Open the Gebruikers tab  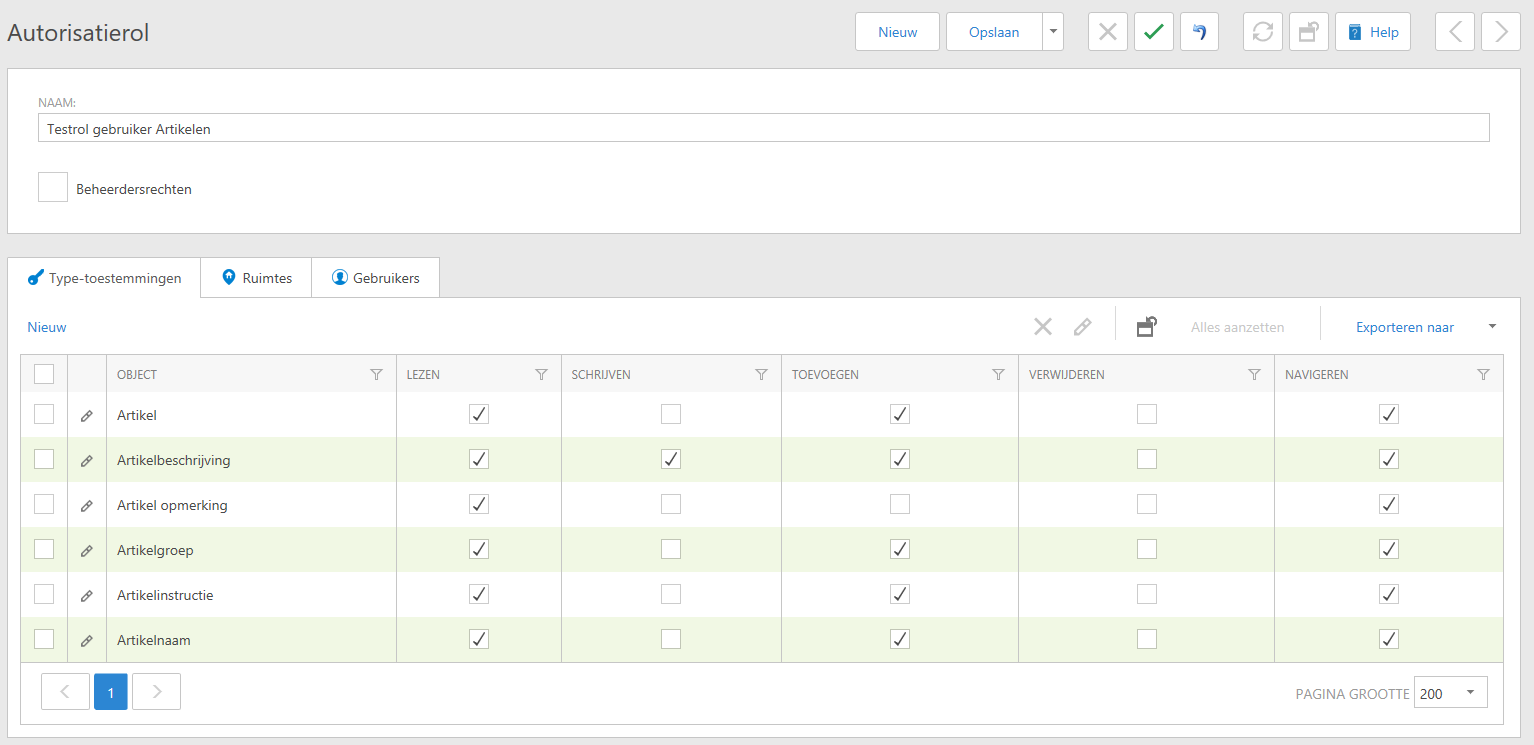point(375,278)
